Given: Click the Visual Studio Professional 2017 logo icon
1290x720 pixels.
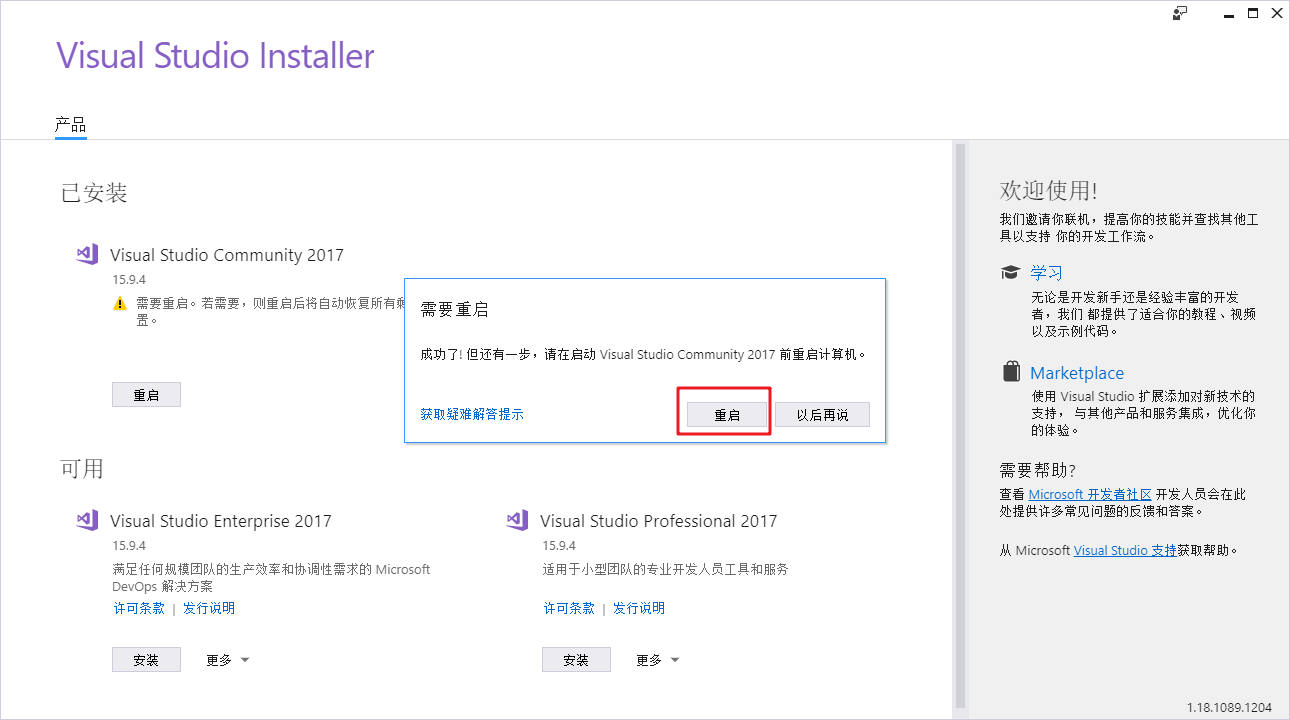Looking at the screenshot, I should tap(517, 520).
